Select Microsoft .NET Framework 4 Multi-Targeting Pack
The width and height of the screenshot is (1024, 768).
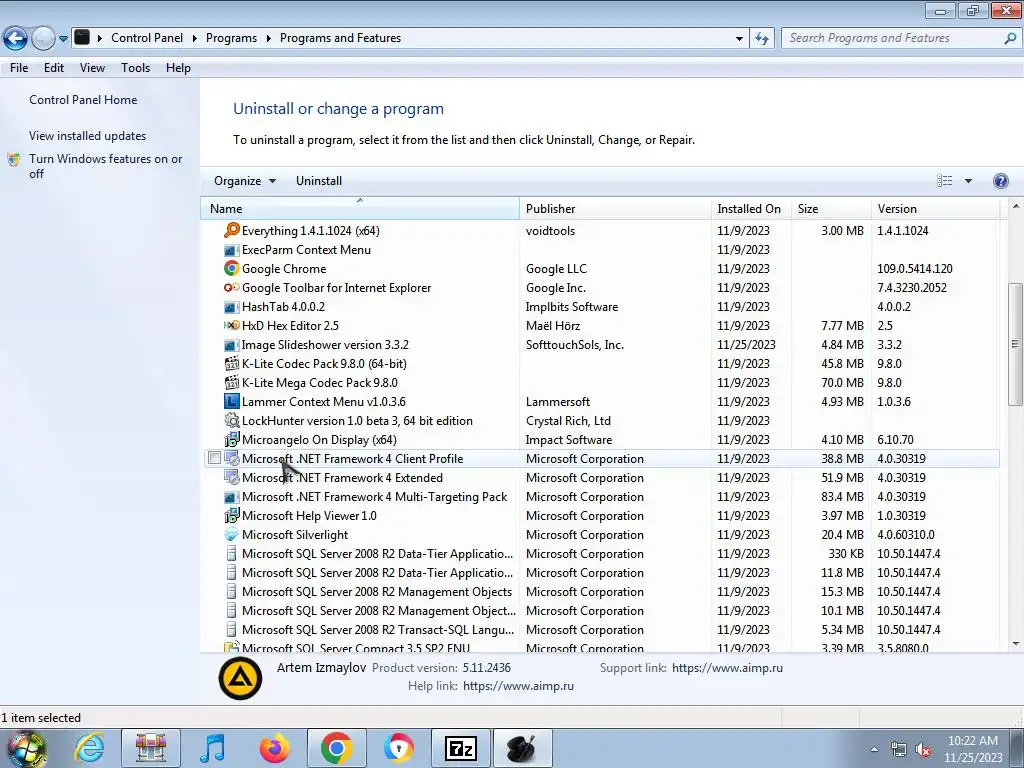point(600,497)
